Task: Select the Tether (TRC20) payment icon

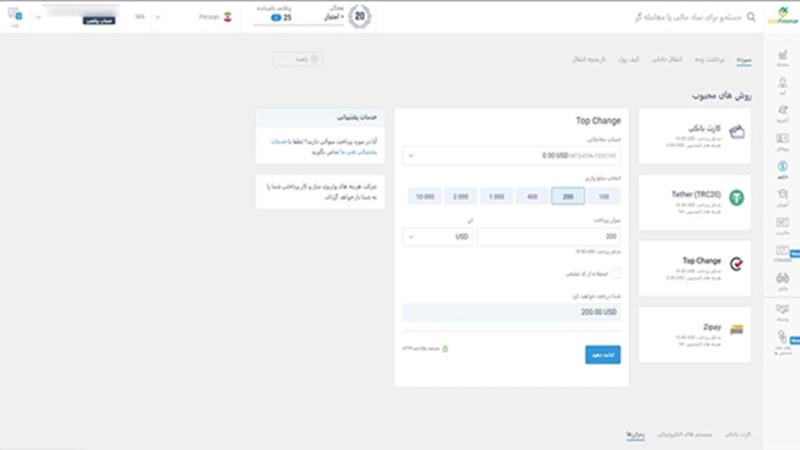Action: pyautogui.click(x=737, y=199)
